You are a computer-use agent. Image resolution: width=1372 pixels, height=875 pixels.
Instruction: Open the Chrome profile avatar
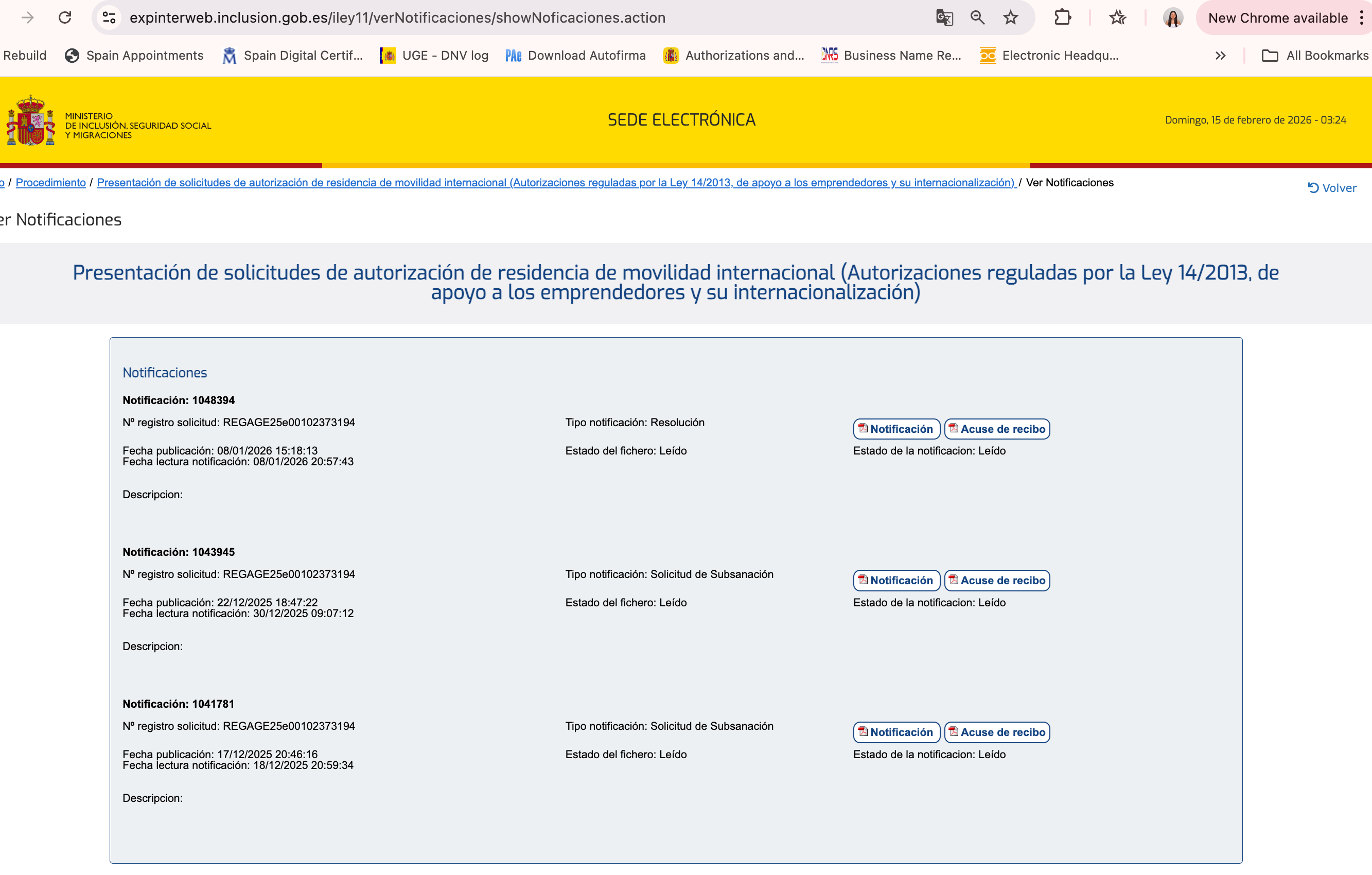1172,17
